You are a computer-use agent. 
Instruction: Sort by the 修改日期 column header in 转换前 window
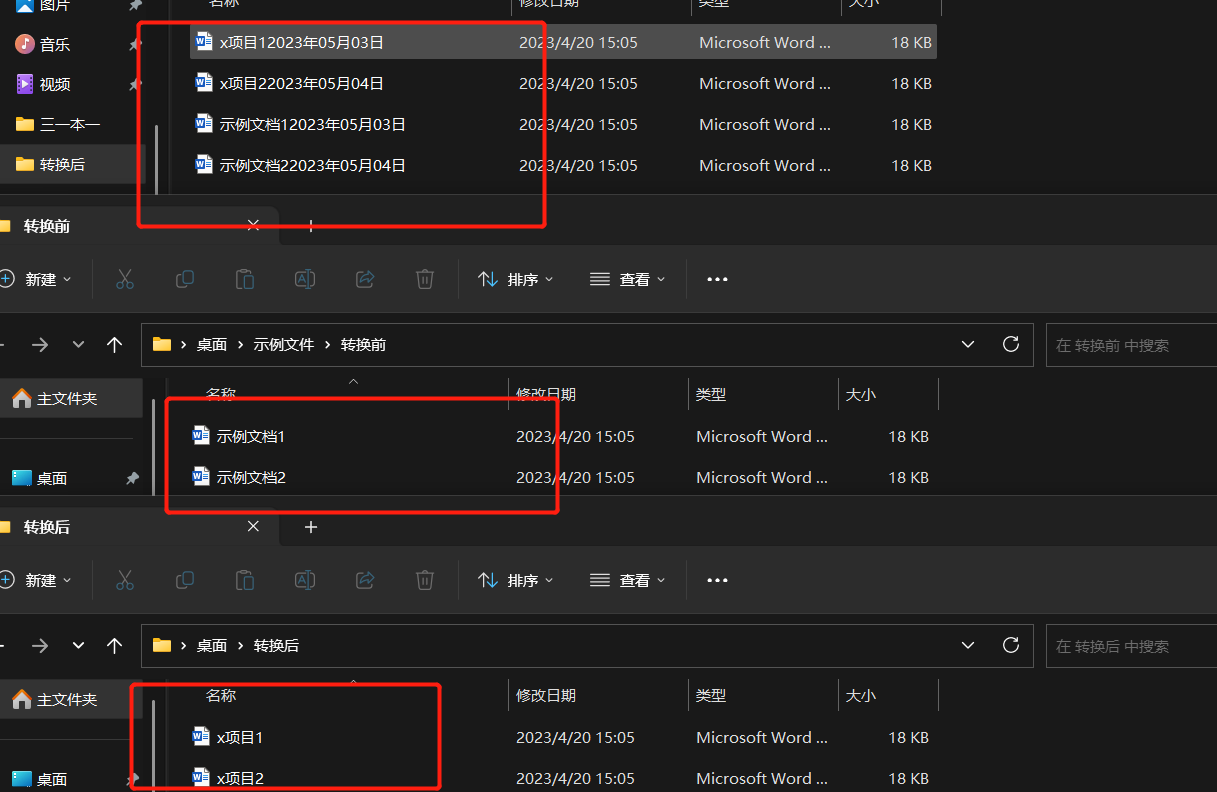coord(546,395)
